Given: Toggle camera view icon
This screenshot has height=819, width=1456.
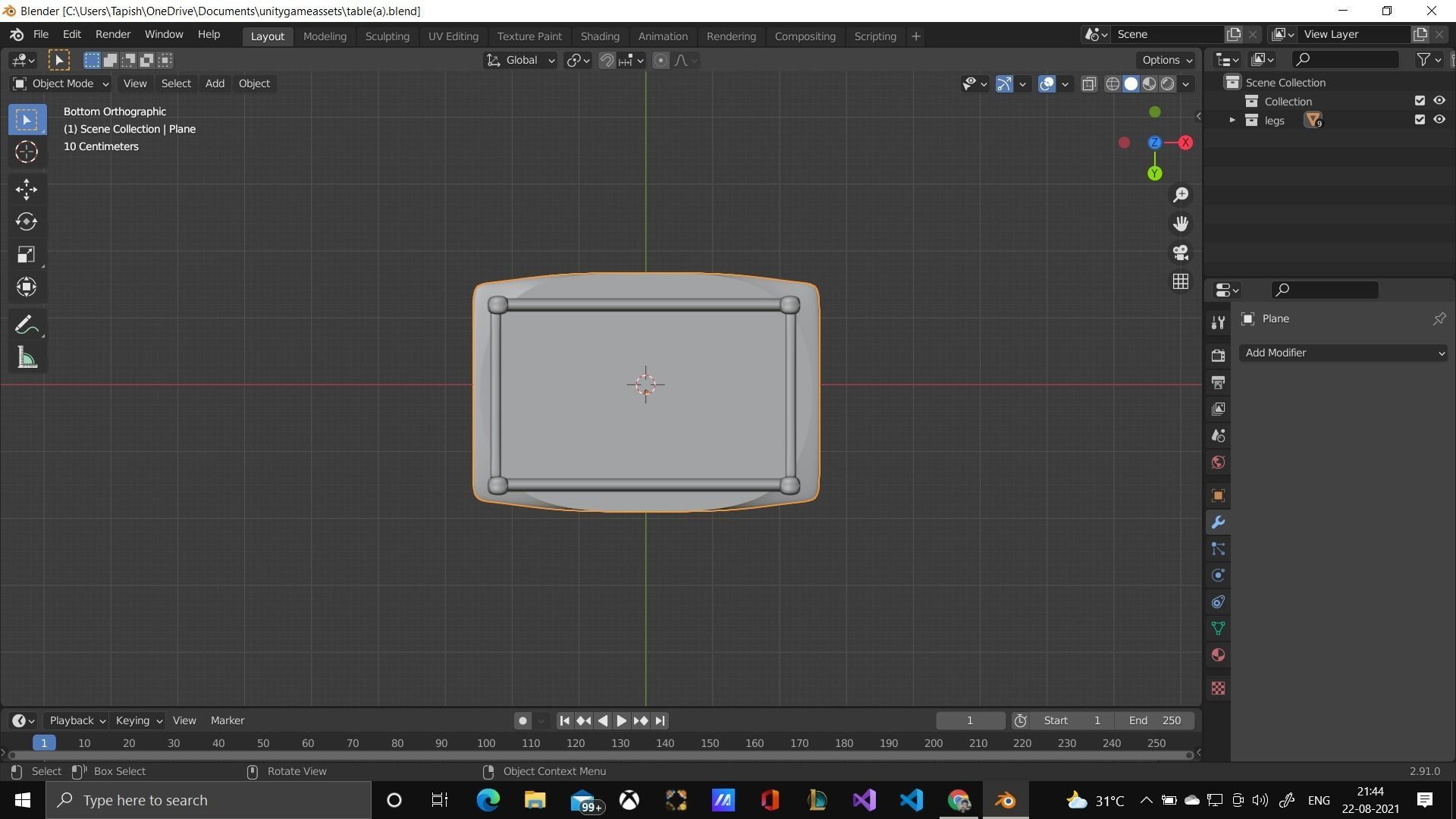Looking at the screenshot, I should 1181,253.
